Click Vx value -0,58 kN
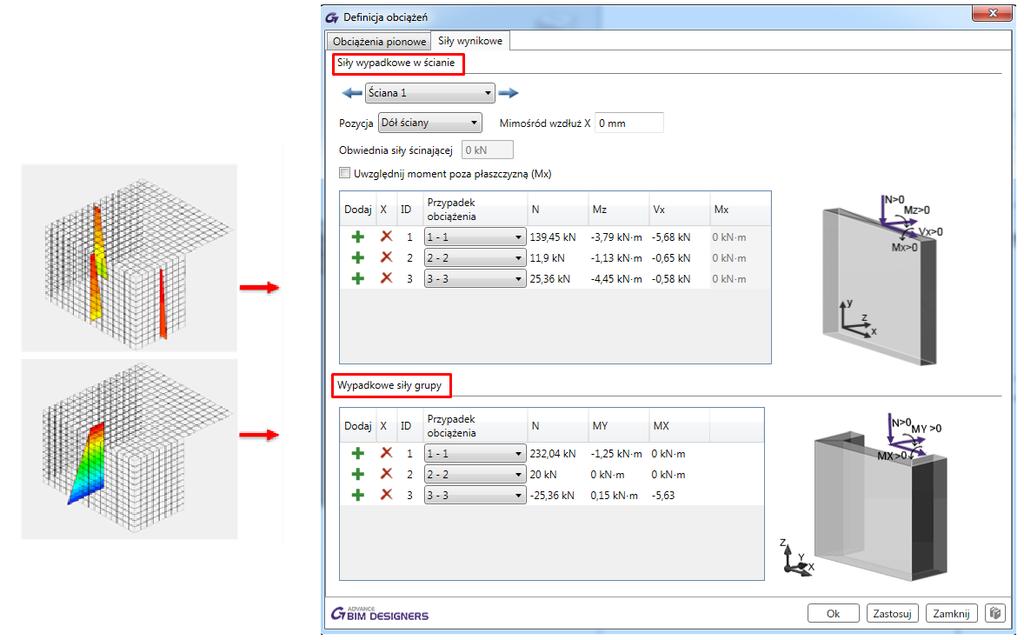Image resolution: width=1024 pixels, height=640 pixels. point(671,279)
